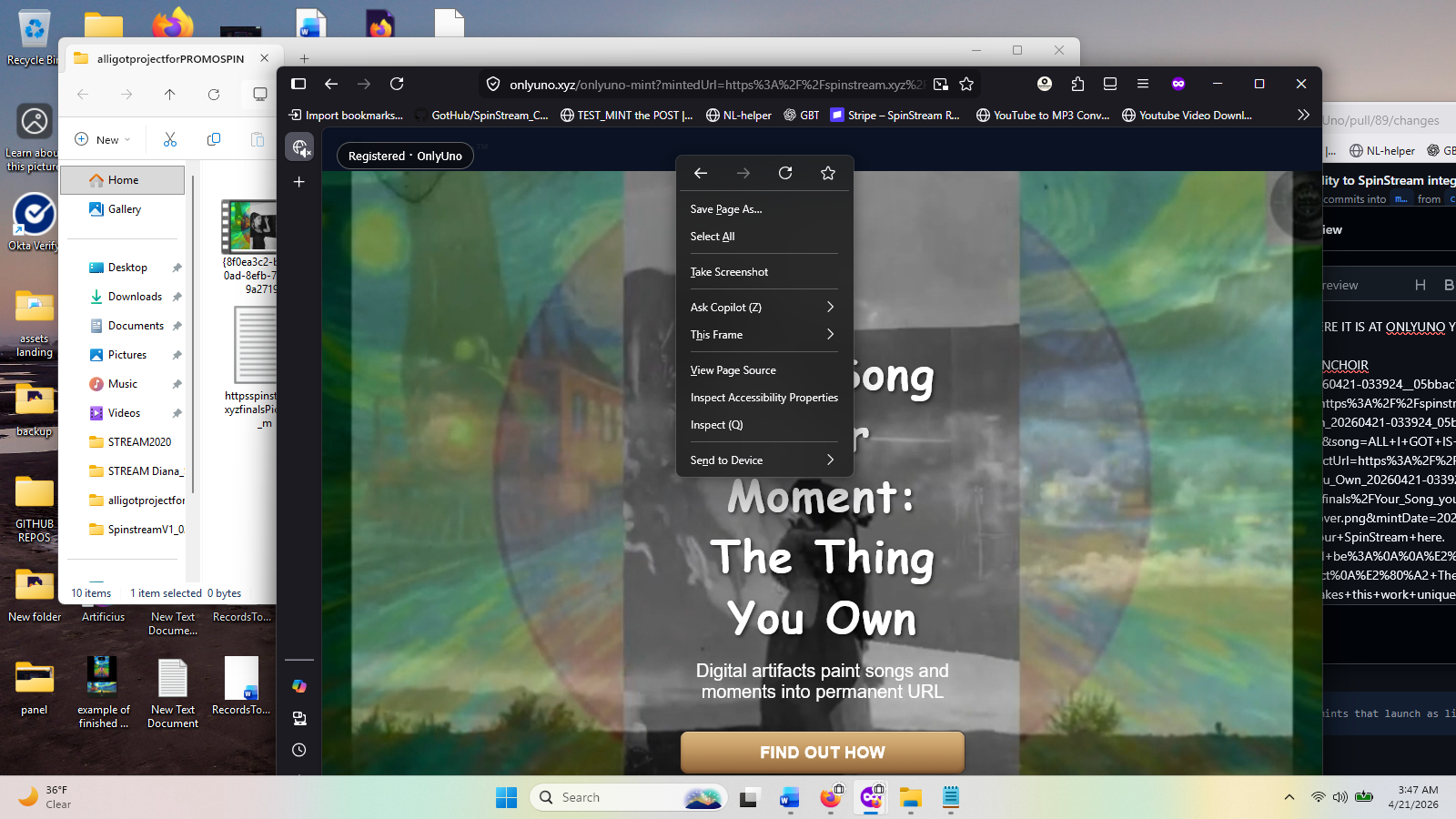Open weather widget showing 36°F
Image resolution: width=1456 pixels, height=819 pixels.
pos(45,797)
